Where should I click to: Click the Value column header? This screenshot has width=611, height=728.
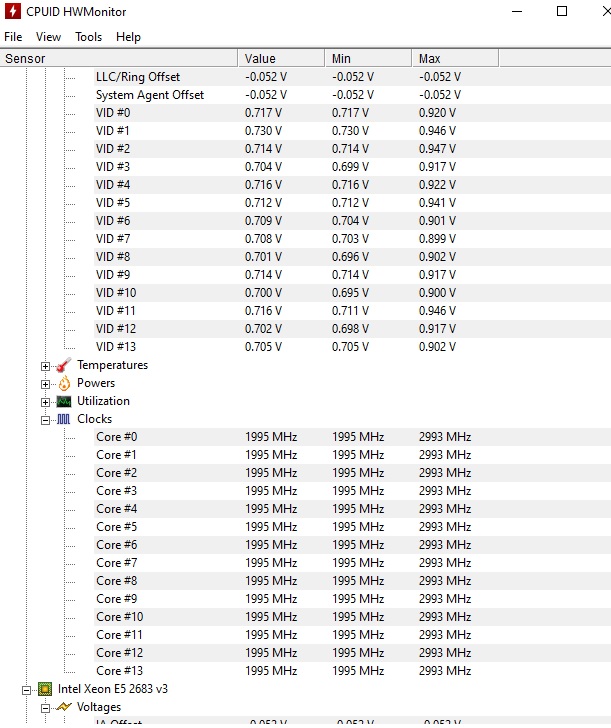tap(281, 58)
